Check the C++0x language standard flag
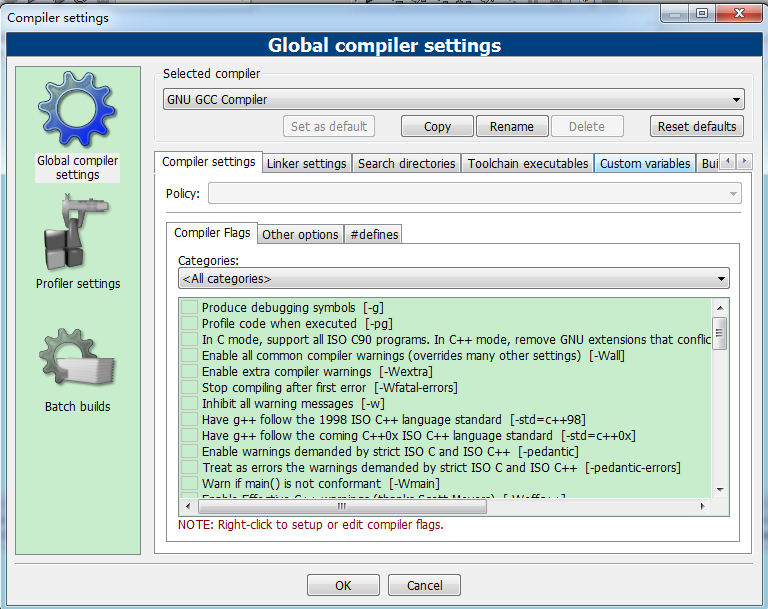Image resolution: width=768 pixels, height=609 pixels. tap(189, 436)
